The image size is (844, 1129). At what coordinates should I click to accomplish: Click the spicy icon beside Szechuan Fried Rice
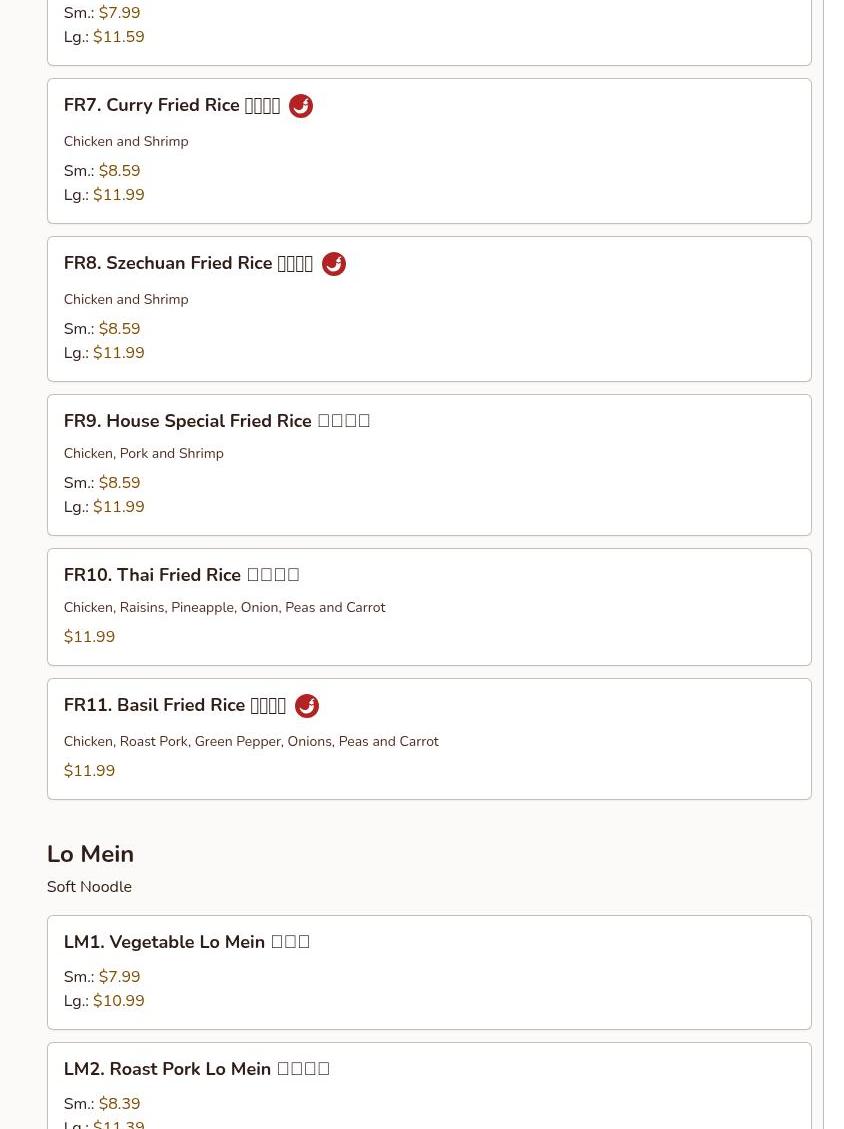[x=334, y=264]
